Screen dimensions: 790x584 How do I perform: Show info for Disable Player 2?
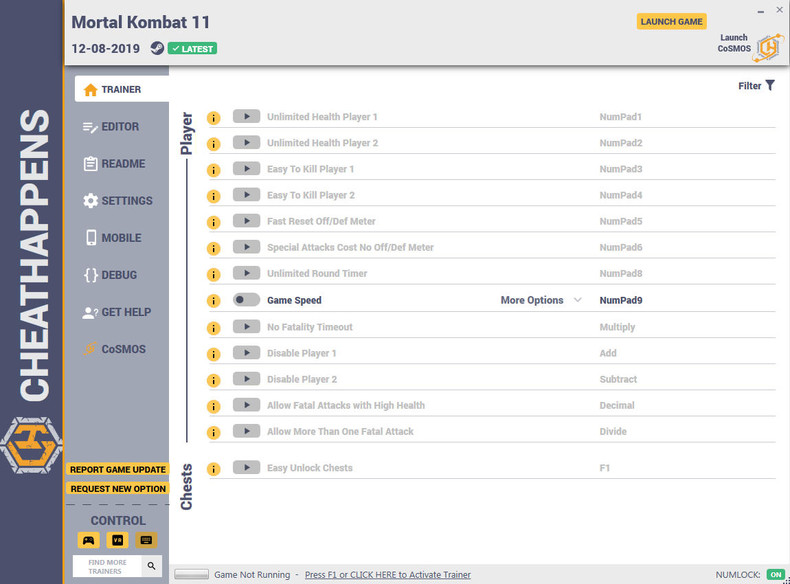coord(214,380)
